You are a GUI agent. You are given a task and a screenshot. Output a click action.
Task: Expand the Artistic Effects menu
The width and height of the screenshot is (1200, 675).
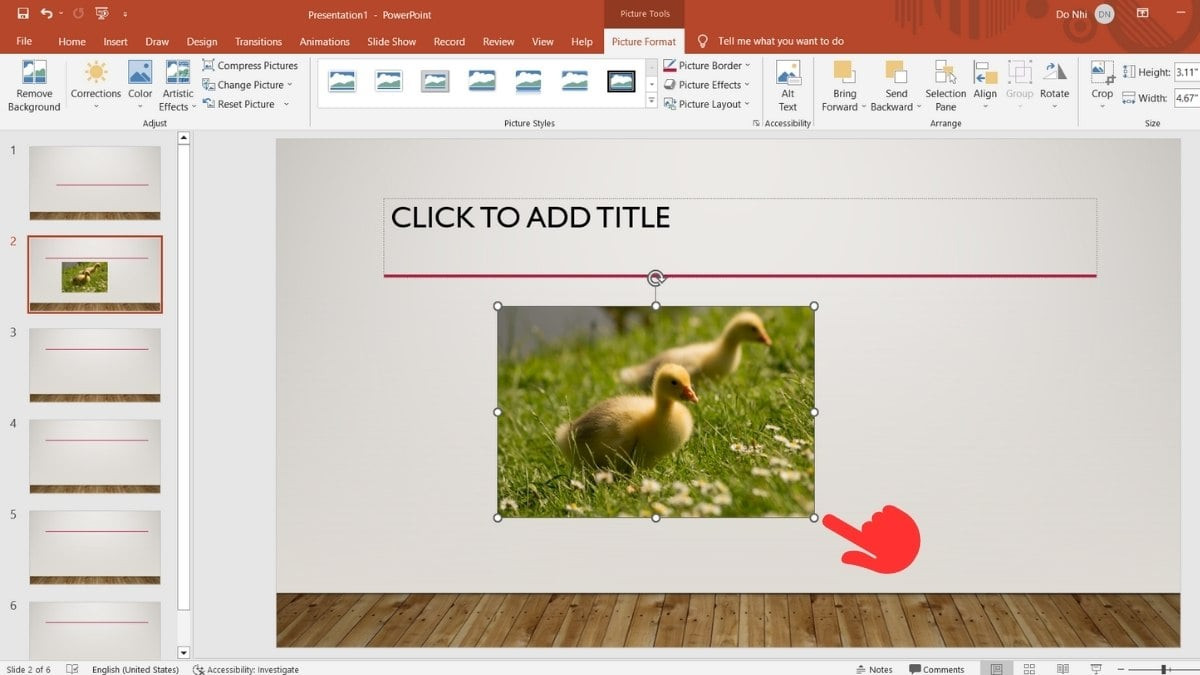pyautogui.click(x=178, y=86)
